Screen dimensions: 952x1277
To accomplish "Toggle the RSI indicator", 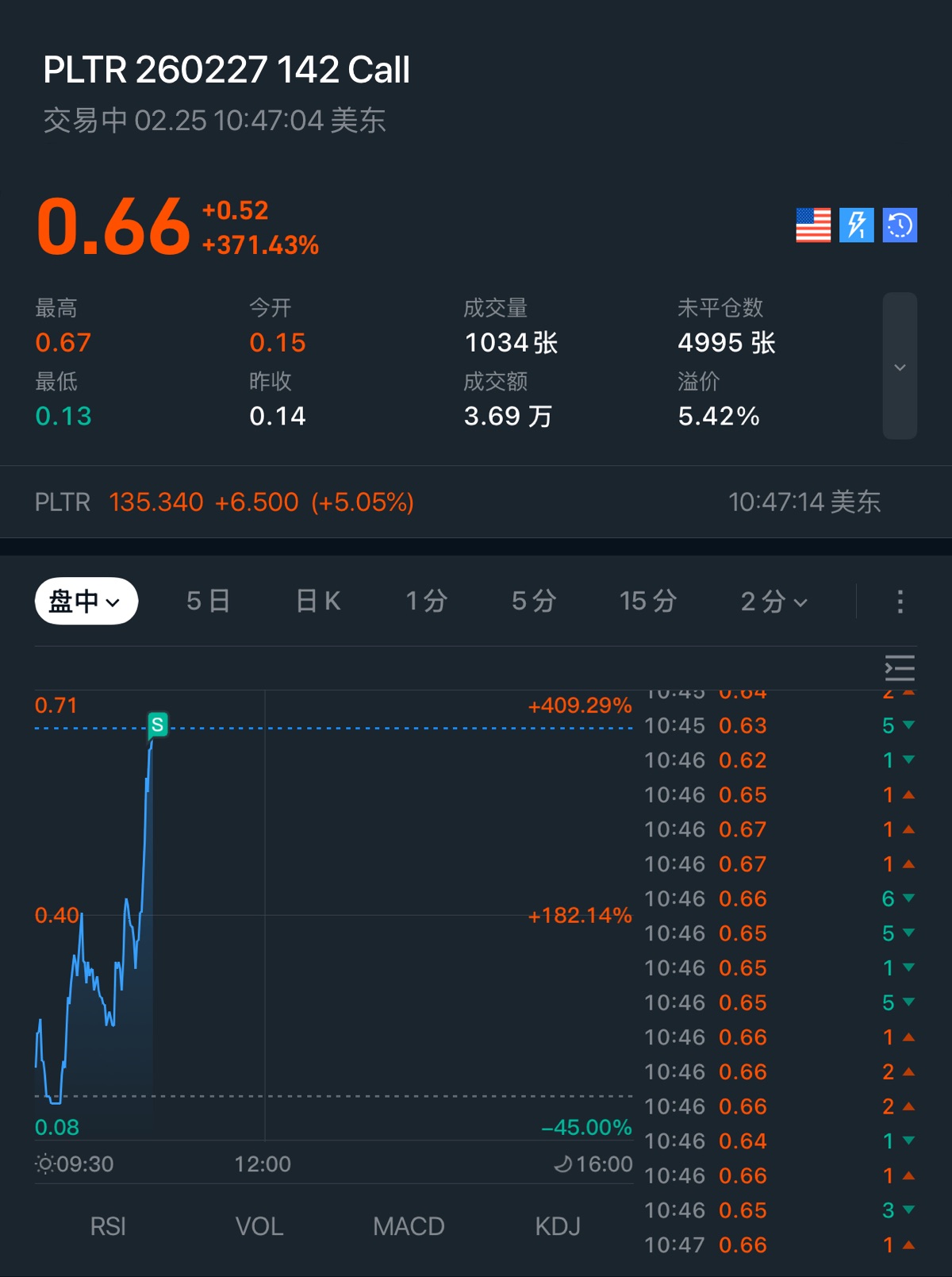I will pos(108,1226).
